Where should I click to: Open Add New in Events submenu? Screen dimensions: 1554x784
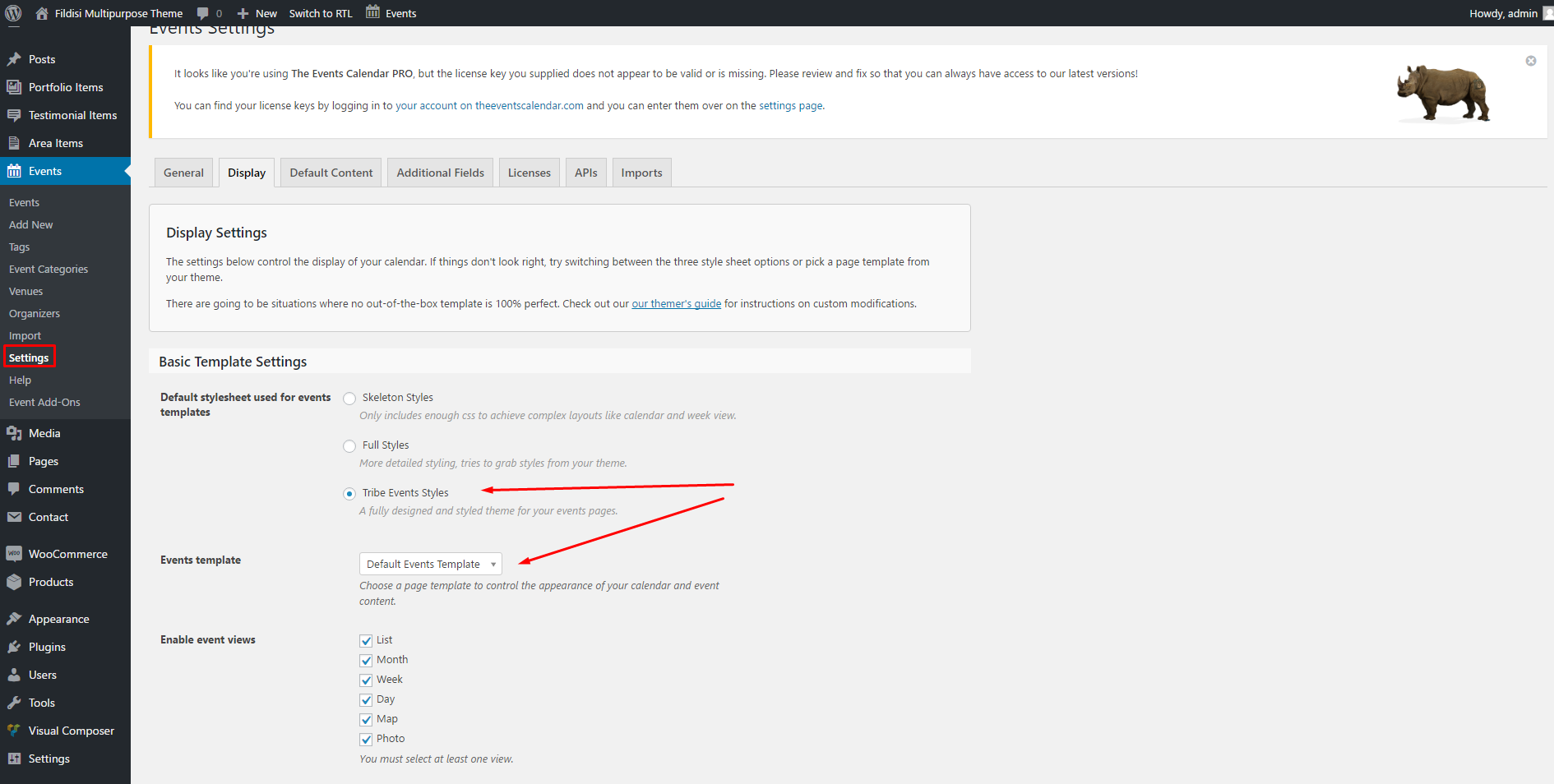(x=31, y=224)
